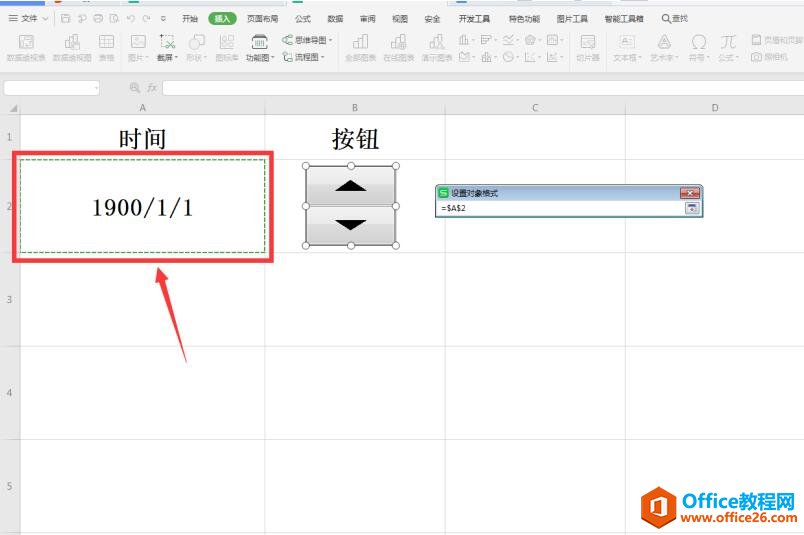The image size is (804, 535).
Task: Open the 文件 (File) menu
Action: [x=29, y=18]
